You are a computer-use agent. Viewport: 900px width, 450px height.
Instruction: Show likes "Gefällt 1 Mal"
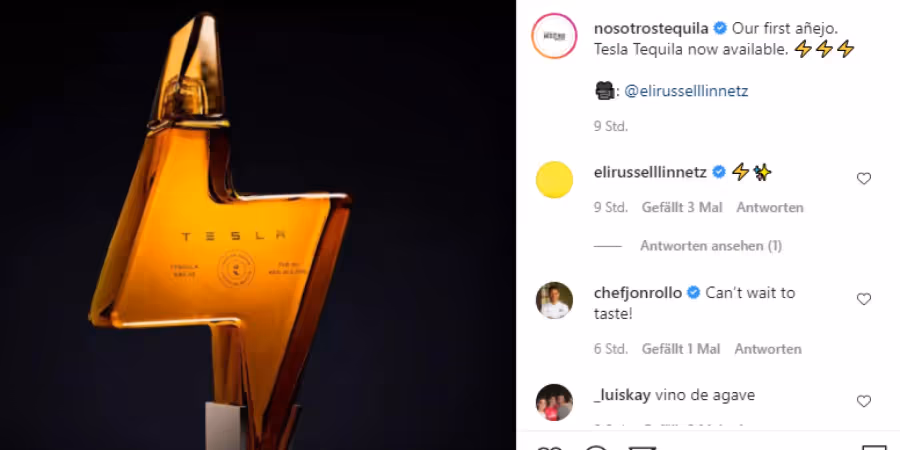point(681,349)
